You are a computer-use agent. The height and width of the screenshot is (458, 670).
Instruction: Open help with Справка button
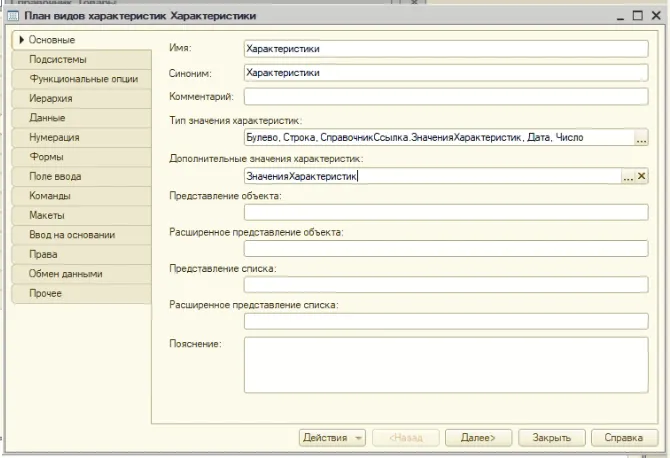(x=624, y=438)
